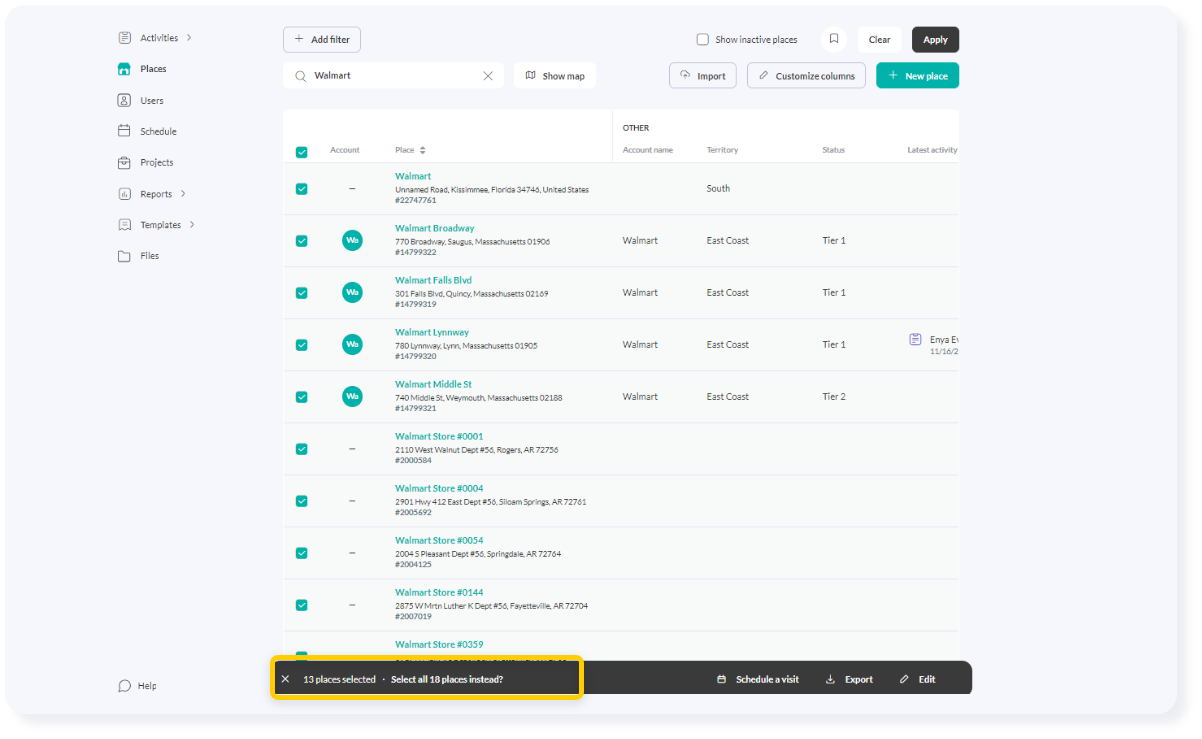Click the Walmart Lynnway account avatar
Screen dimensions: 1202x739
[x=352, y=345]
